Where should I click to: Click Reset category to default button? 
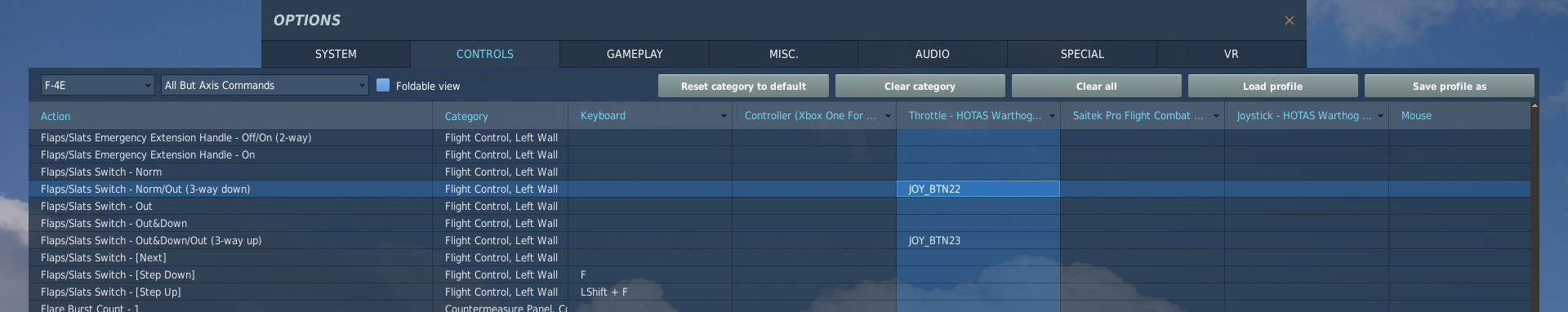click(743, 86)
